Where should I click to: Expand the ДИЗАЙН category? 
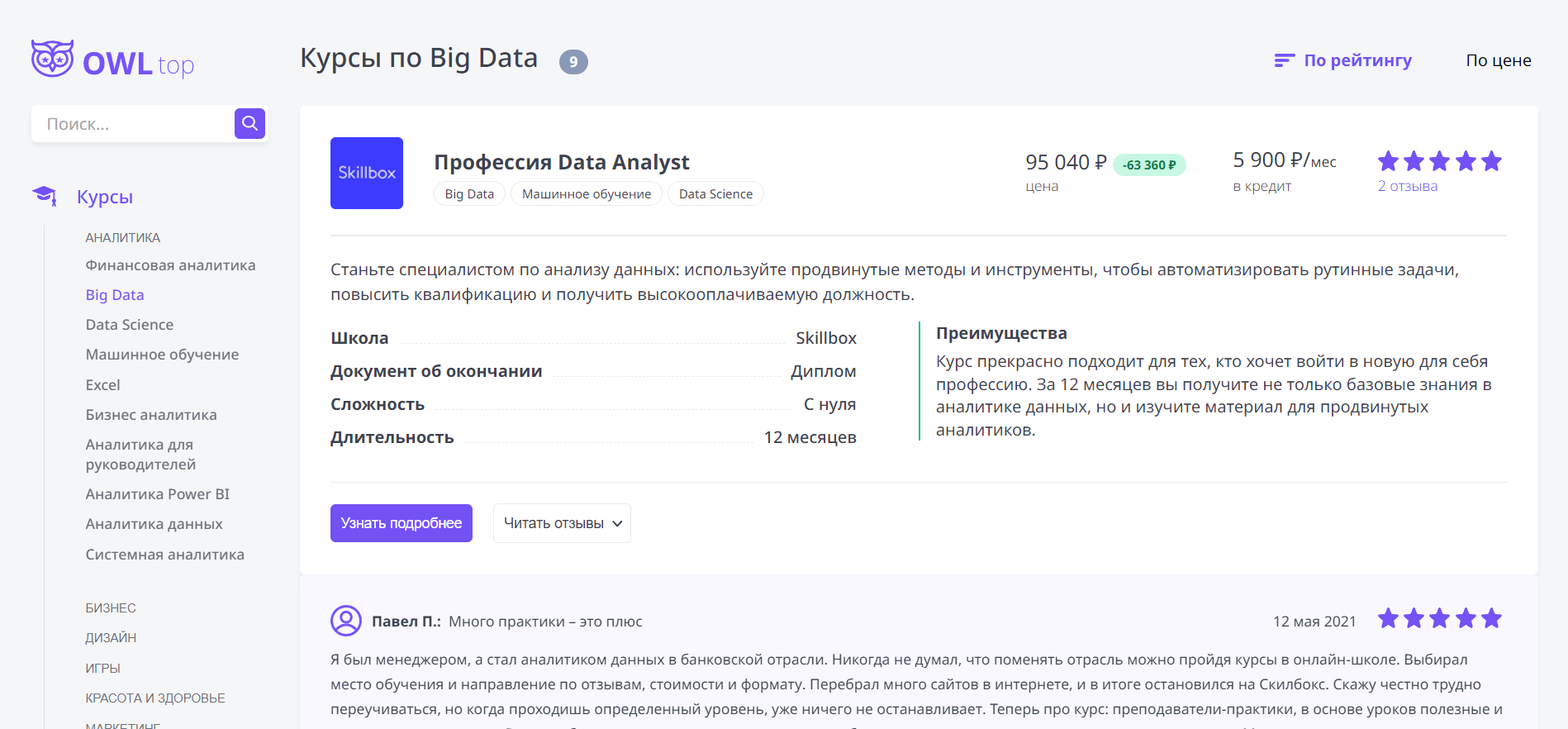coord(111,637)
